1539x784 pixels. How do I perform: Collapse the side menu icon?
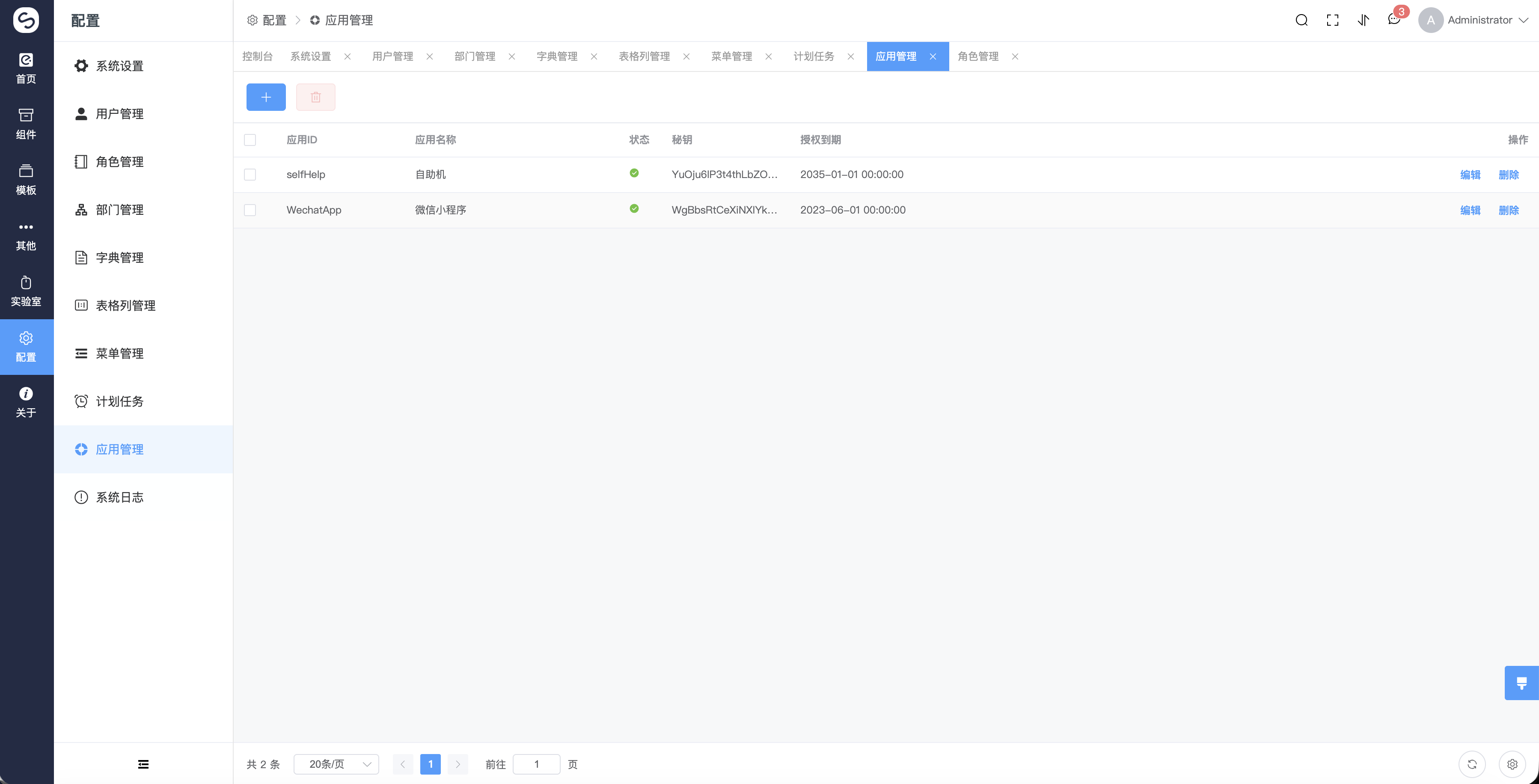point(143,764)
